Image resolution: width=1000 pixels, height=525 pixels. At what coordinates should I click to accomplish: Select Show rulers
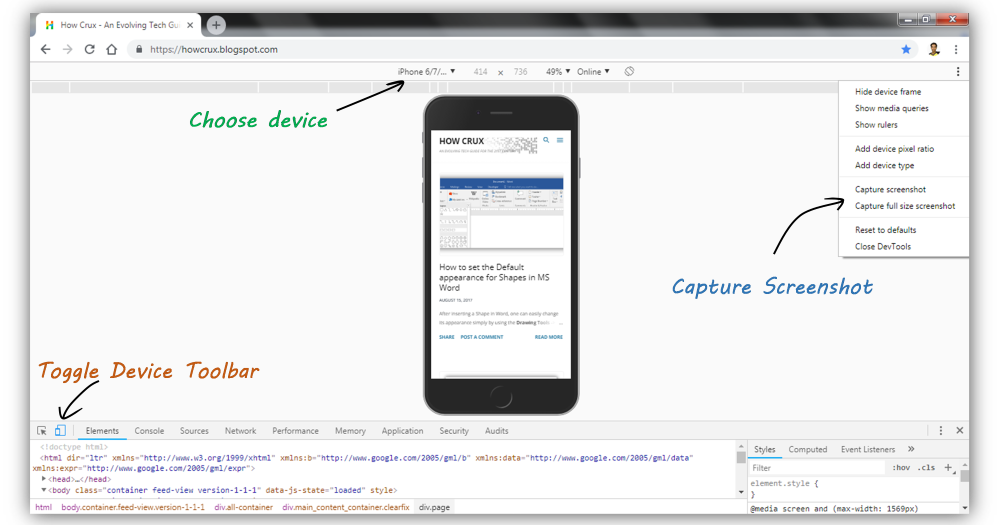(876, 125)
